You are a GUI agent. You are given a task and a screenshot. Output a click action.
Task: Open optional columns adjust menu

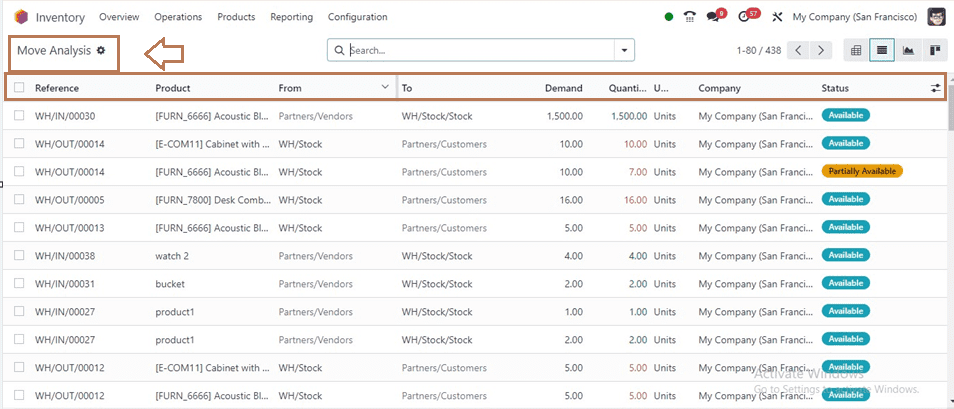point(935,88)
